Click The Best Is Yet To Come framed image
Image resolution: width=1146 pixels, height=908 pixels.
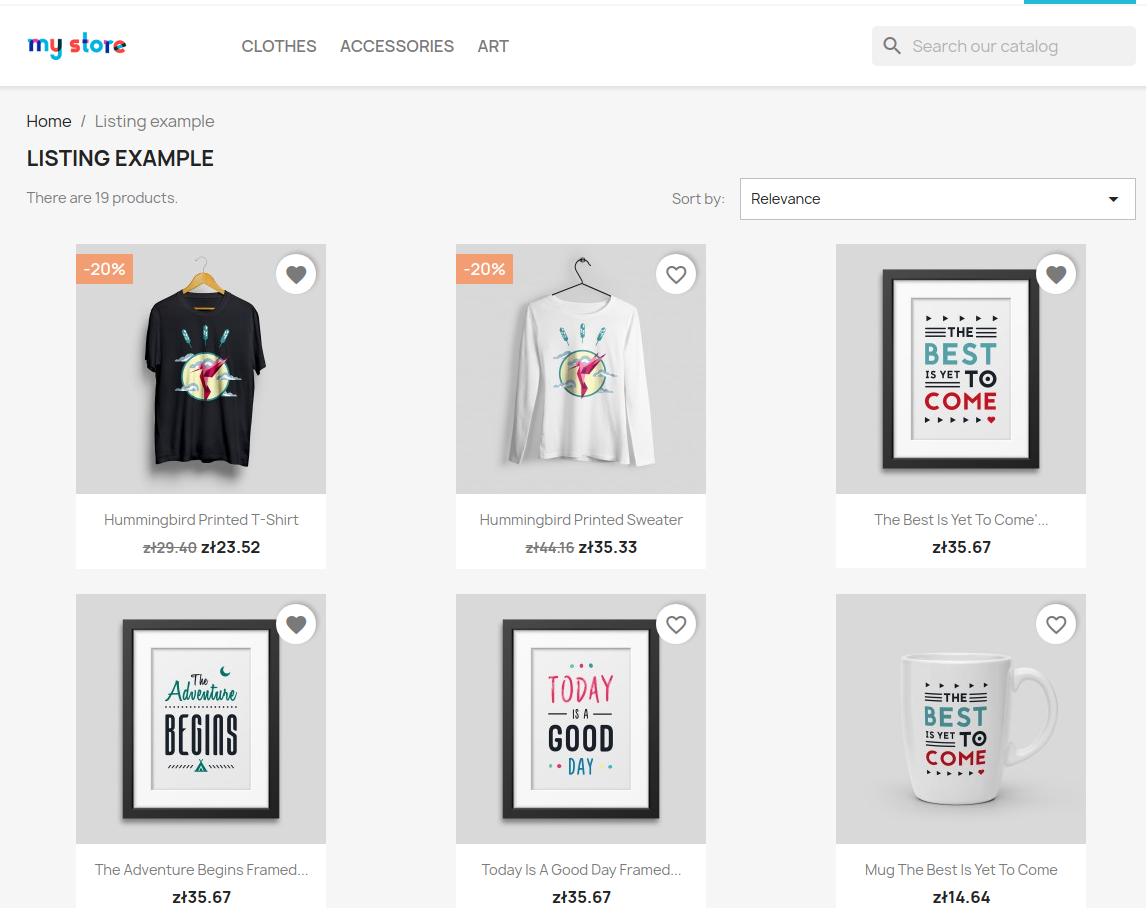961,369
